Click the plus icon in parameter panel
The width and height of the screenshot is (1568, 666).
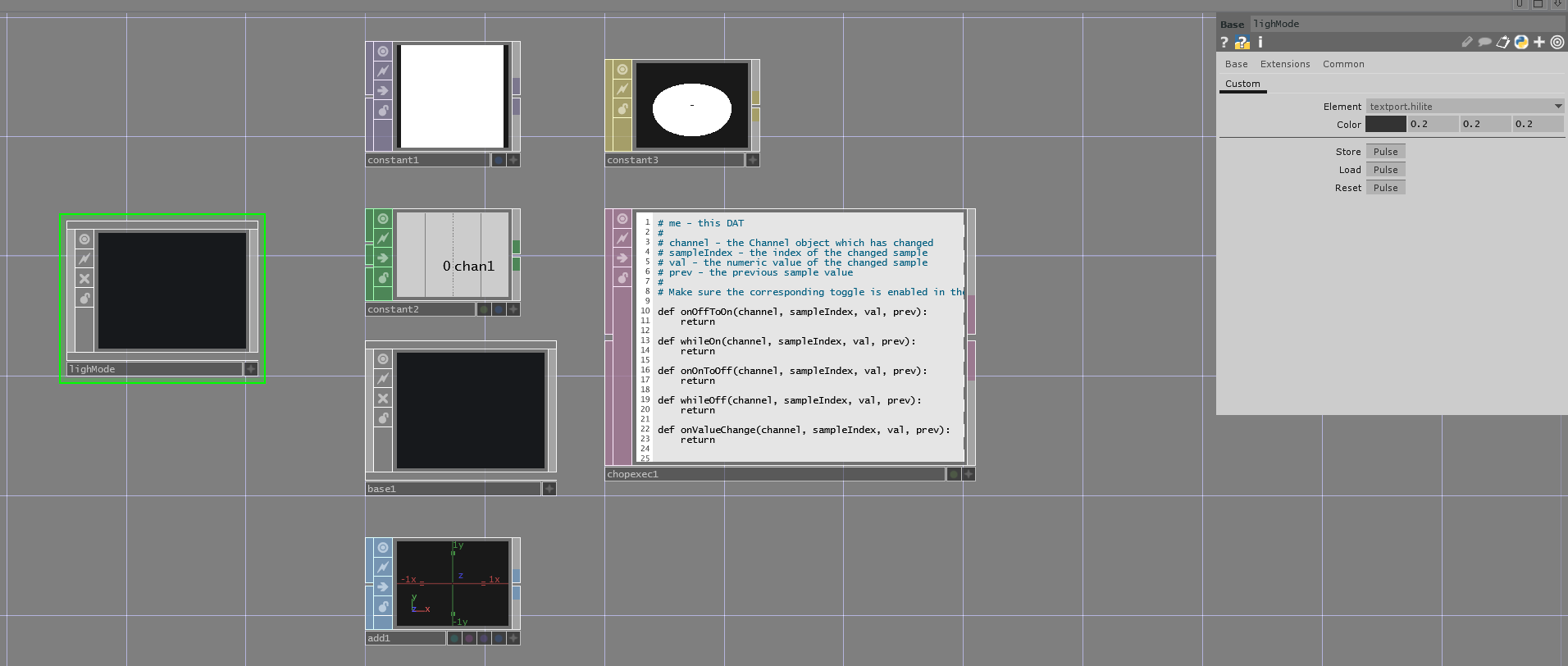[1539, 42]
